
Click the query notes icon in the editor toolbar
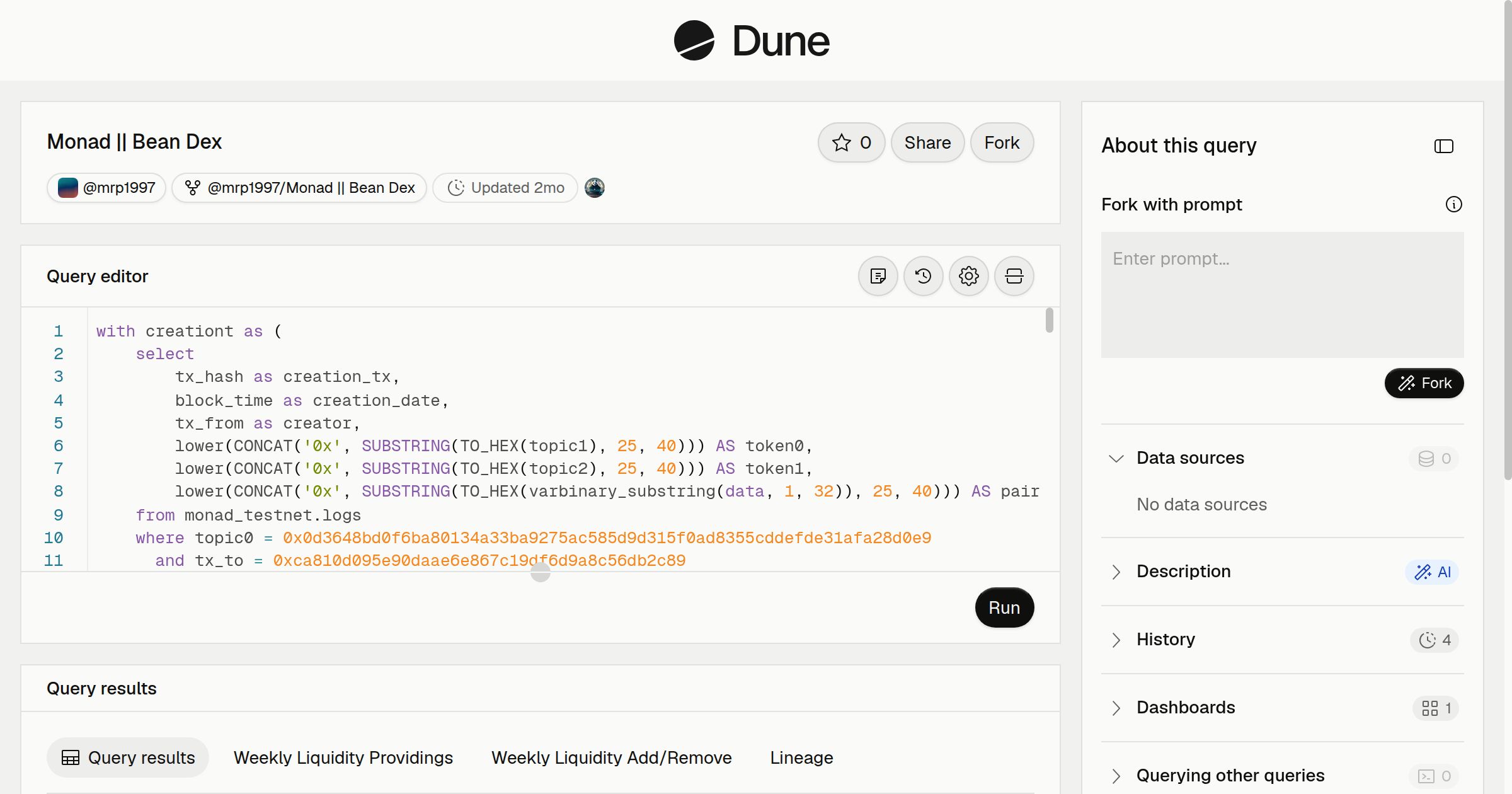[x=878, y=276]
